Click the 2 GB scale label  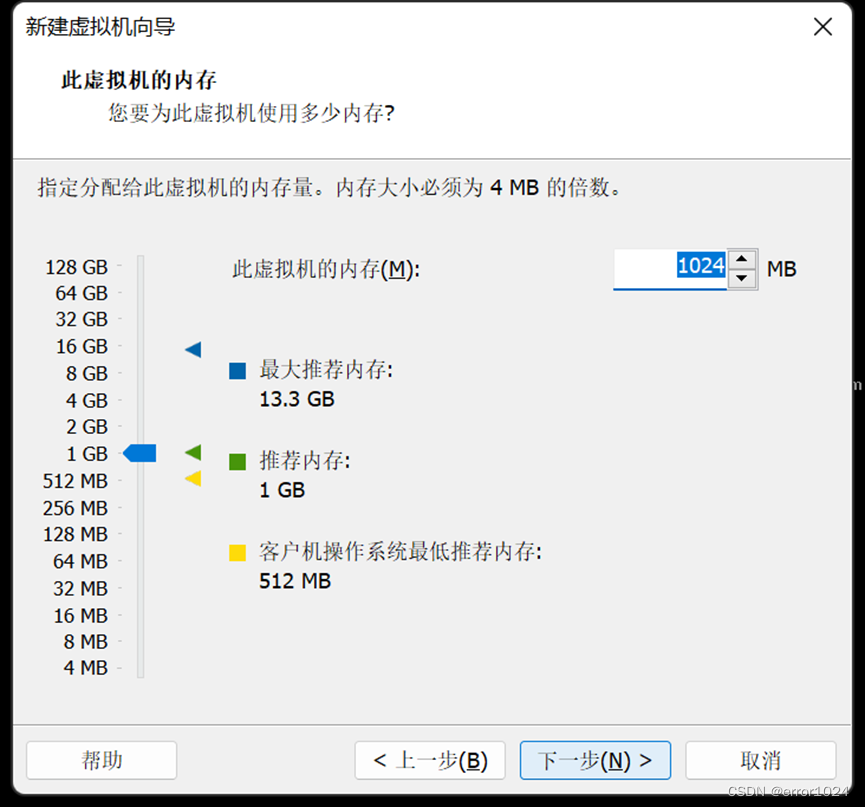click(x=87, y=426)
